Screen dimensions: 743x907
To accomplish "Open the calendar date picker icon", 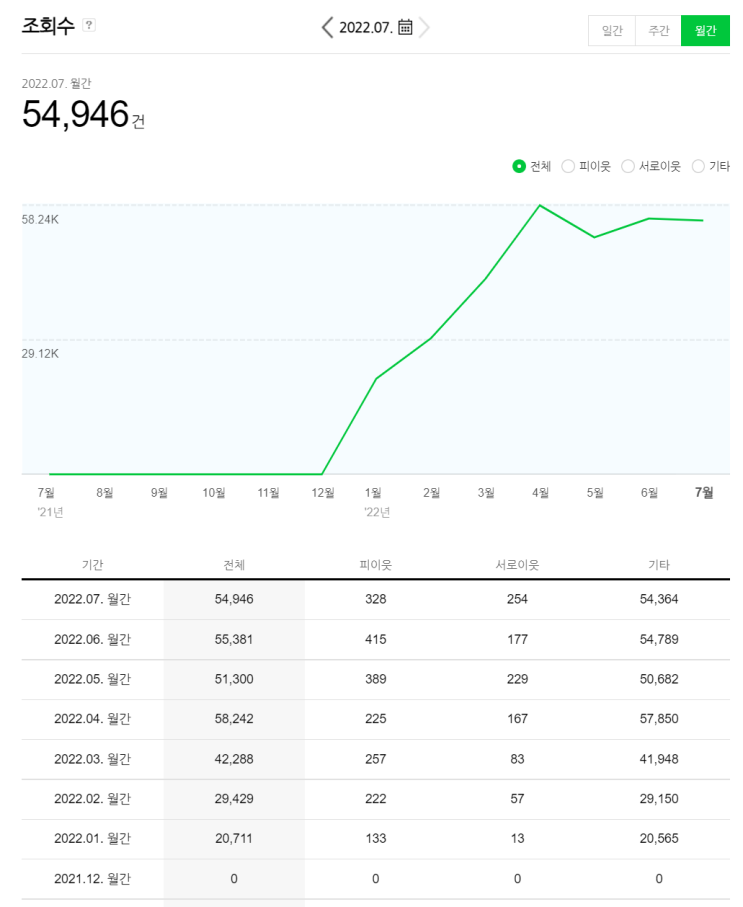I will point(405,27).
